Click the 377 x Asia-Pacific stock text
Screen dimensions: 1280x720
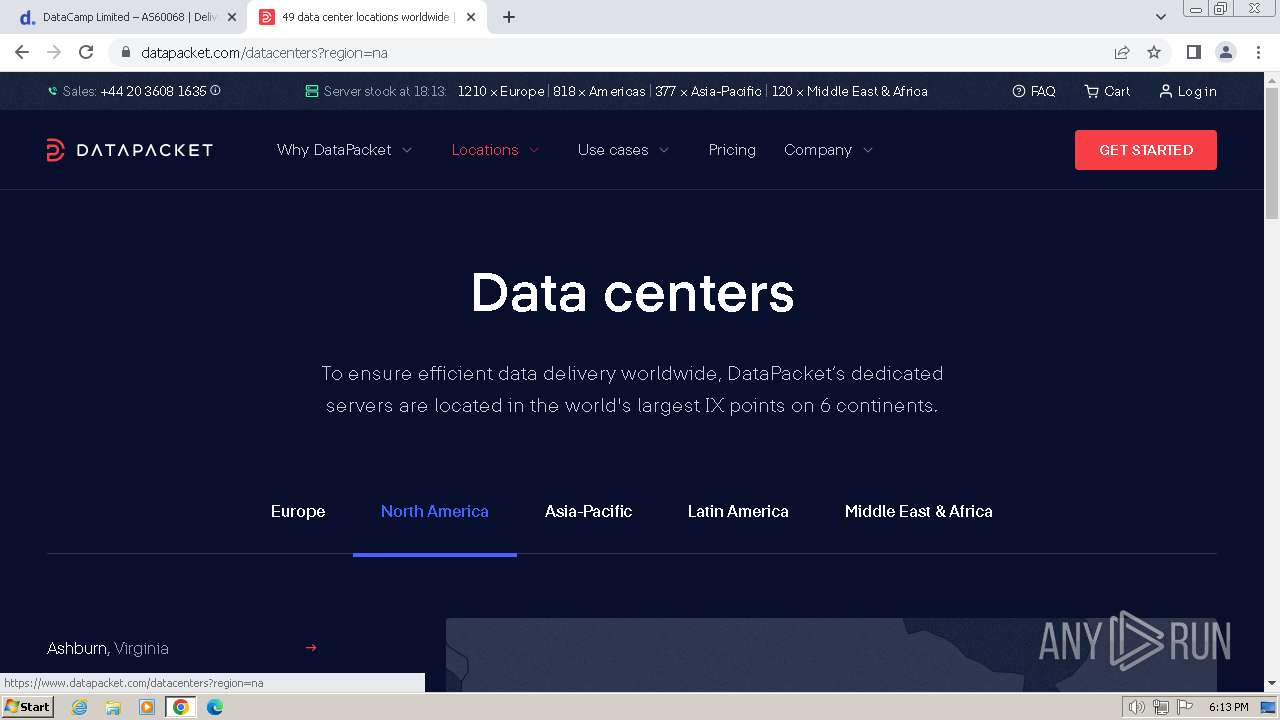click(x=708, y=91)
